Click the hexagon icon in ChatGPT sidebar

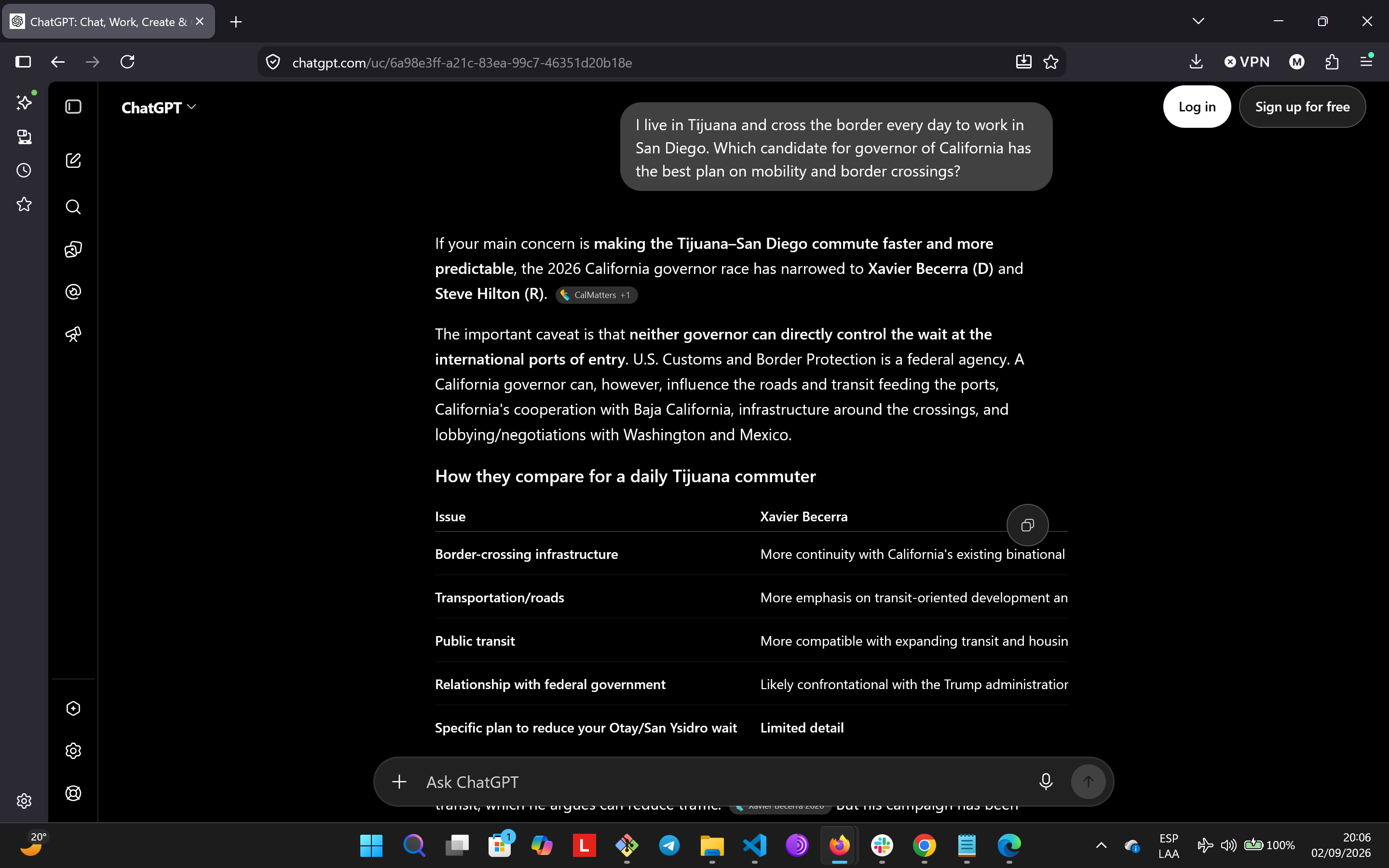[x=73, y=708]
